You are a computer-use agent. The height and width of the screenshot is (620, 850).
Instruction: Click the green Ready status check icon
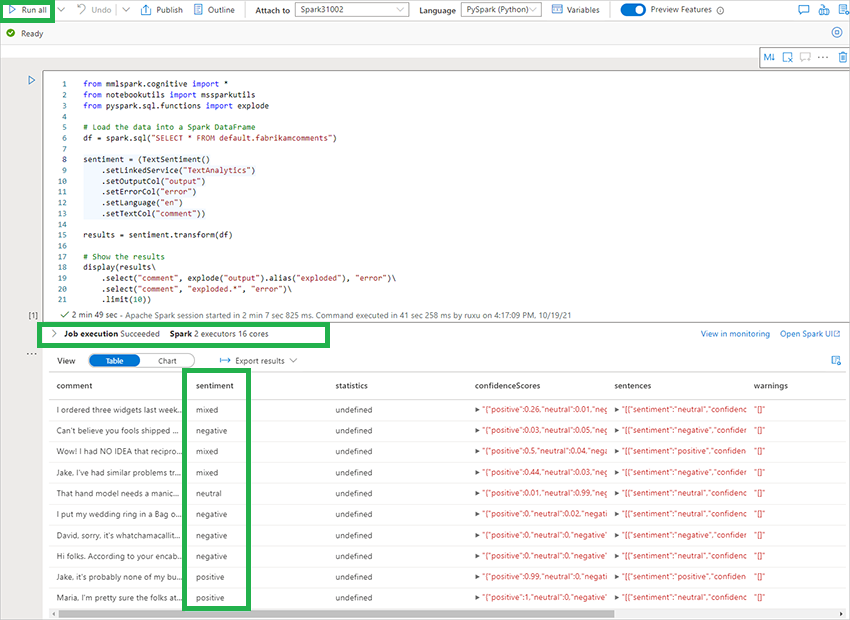tap(10, 33)
